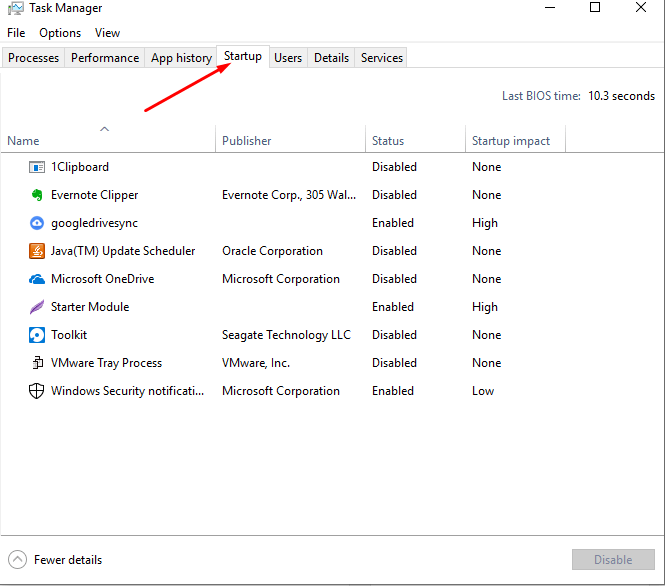Click the Enabled status of googledrivesync
The width and height of the screenshot is (665, 586).
click(x=393, y=223)
